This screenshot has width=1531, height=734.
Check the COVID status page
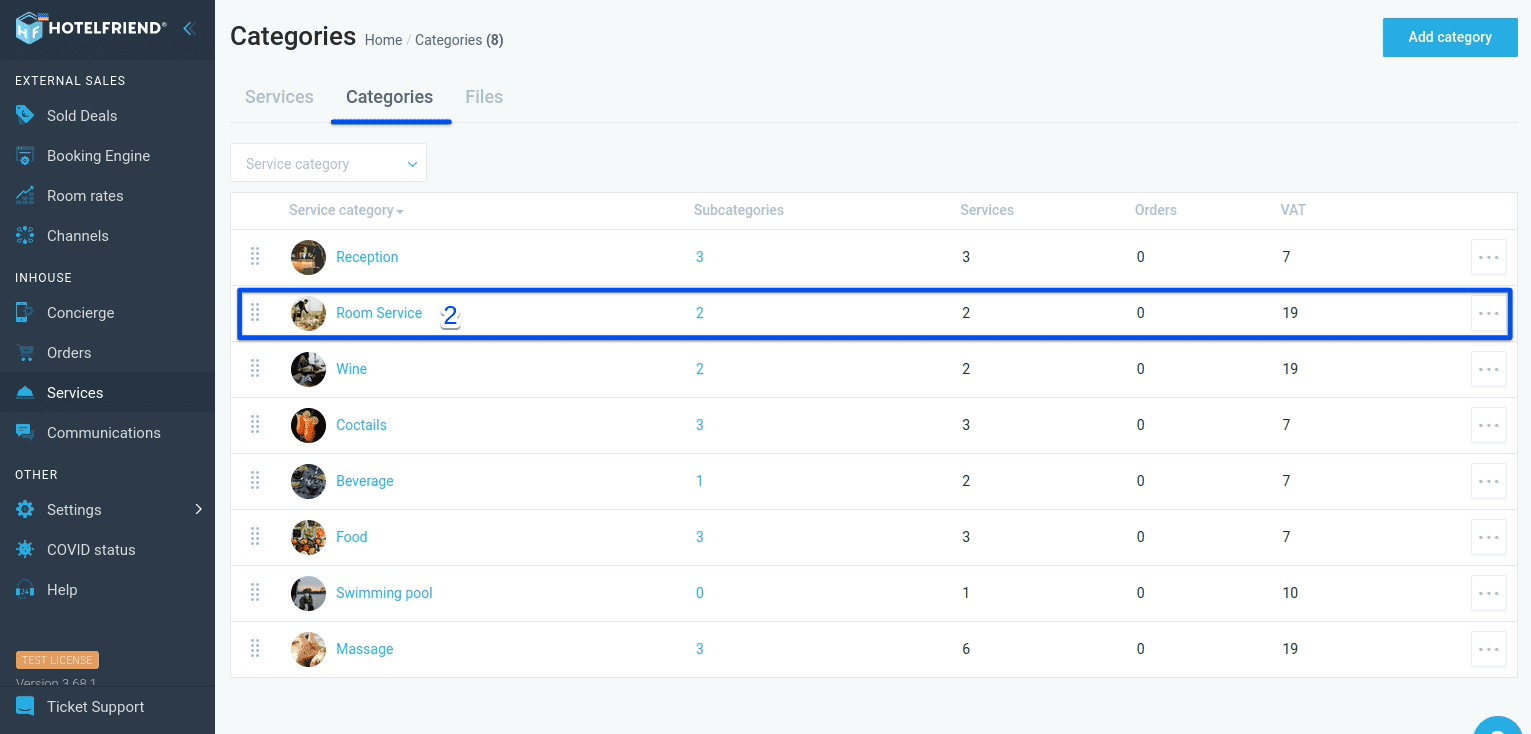click(91, 549)
